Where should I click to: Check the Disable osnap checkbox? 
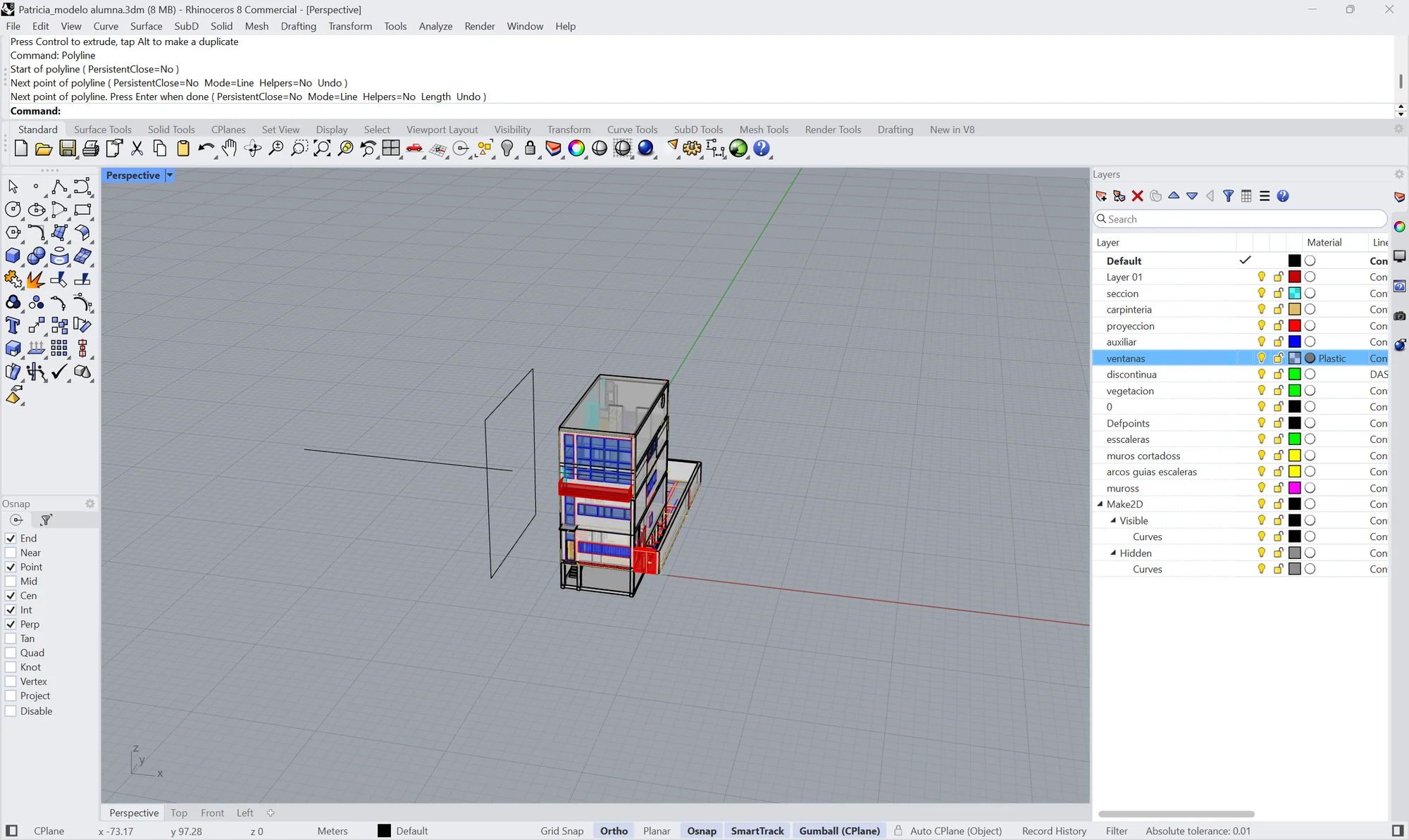11,711
